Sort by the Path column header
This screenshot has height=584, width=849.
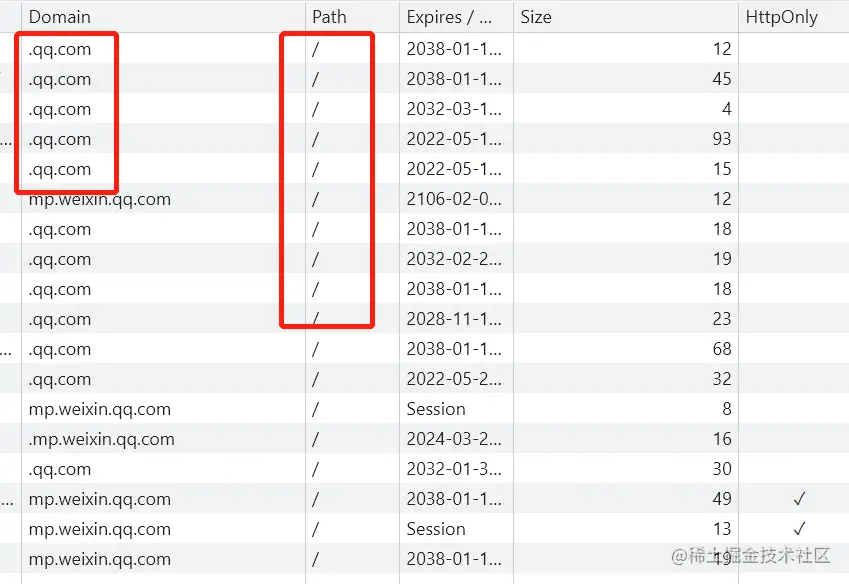tap(329, 17)
